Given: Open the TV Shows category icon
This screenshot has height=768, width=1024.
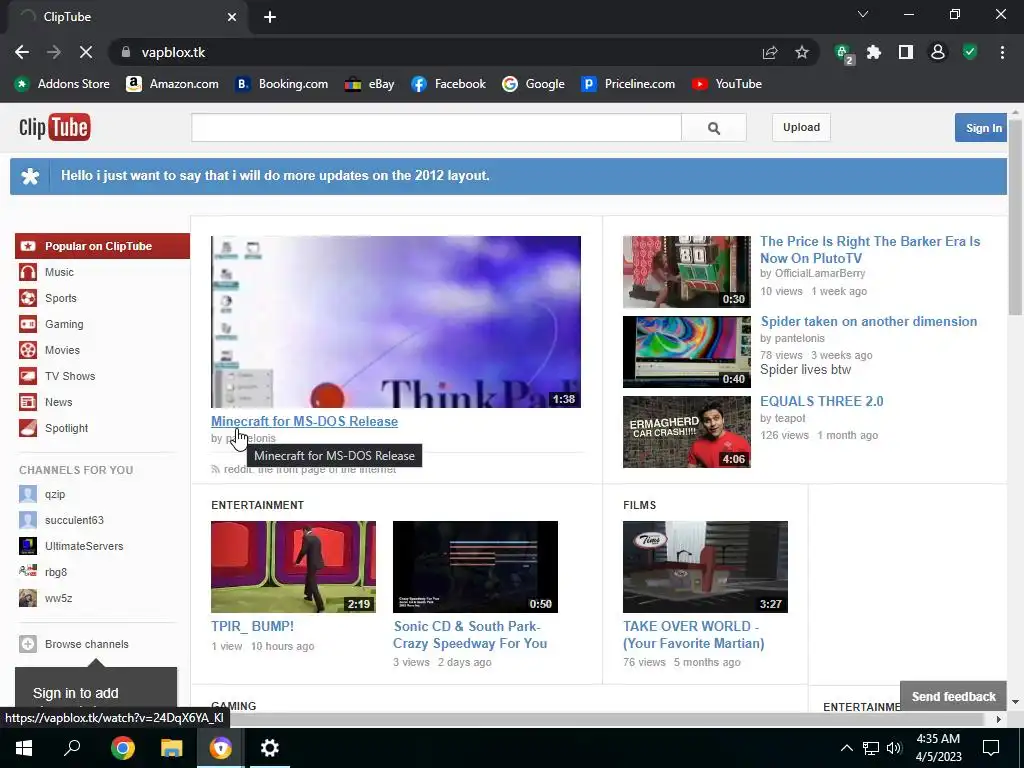Looking at the screenshot, I should [x=28, y=376].
